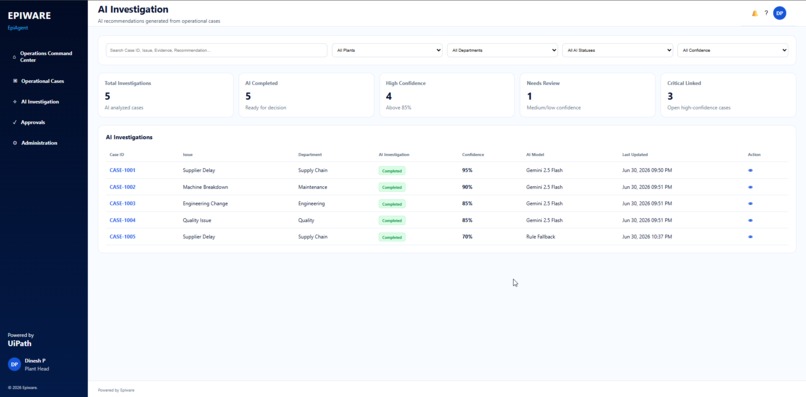Click the Rule Fallback model cell

coord(540,237)
